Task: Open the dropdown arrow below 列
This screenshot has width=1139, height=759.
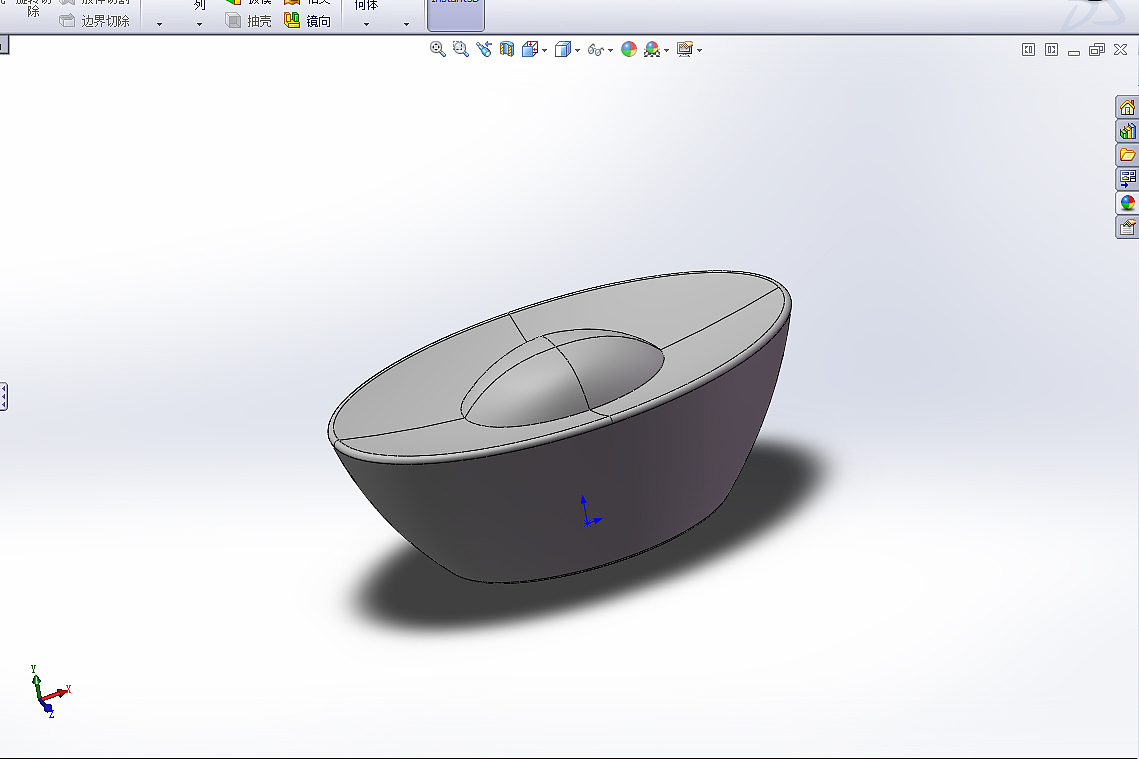Action: (199, 25)
